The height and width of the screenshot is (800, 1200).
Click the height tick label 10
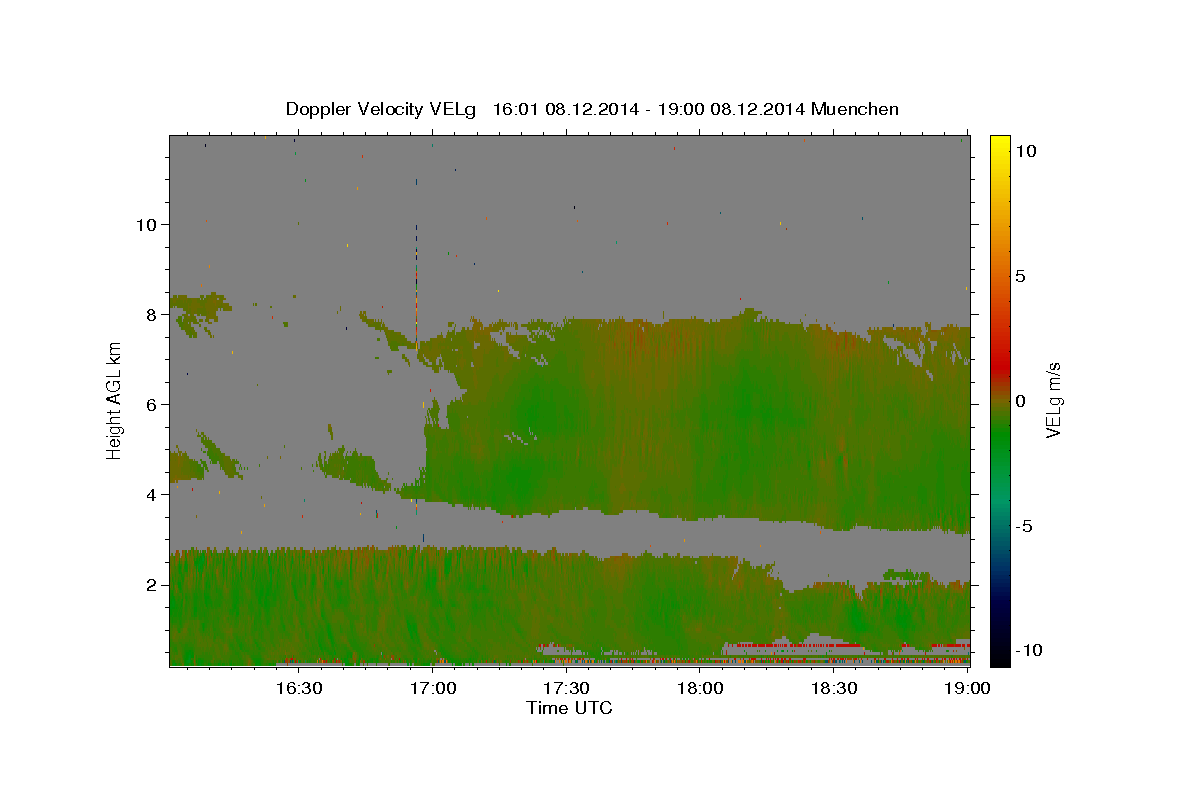[145, 224]
